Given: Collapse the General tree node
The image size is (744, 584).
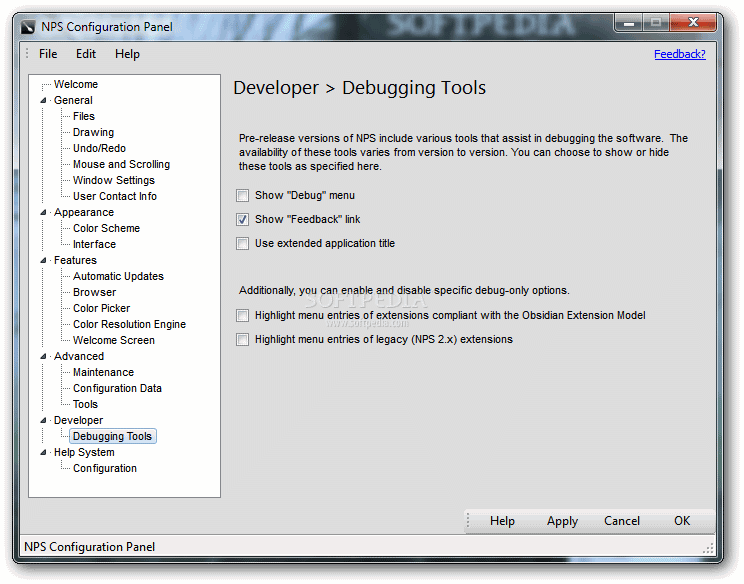Looking at the screenshot, I should [x=43, y=101].
